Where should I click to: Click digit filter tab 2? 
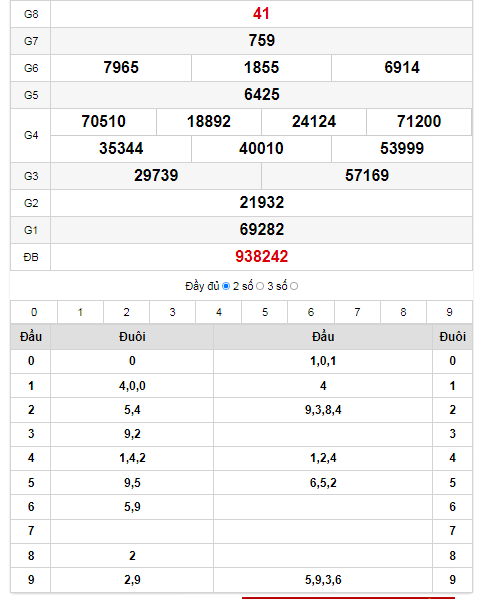click(126, 312)
